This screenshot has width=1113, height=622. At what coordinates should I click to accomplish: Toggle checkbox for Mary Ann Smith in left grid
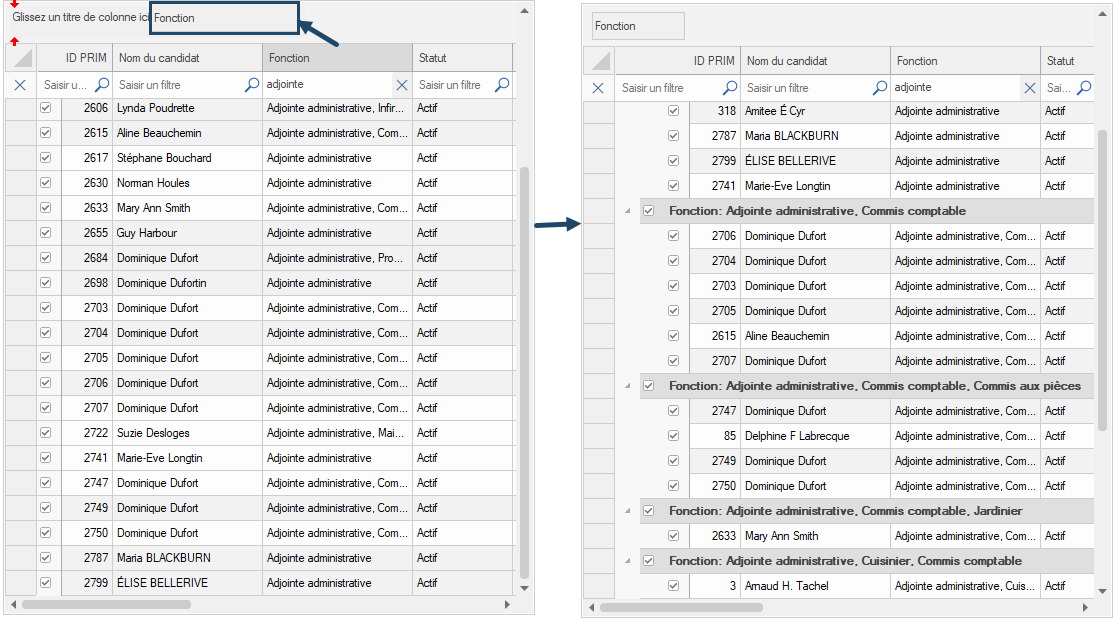(x=46, y=208)
